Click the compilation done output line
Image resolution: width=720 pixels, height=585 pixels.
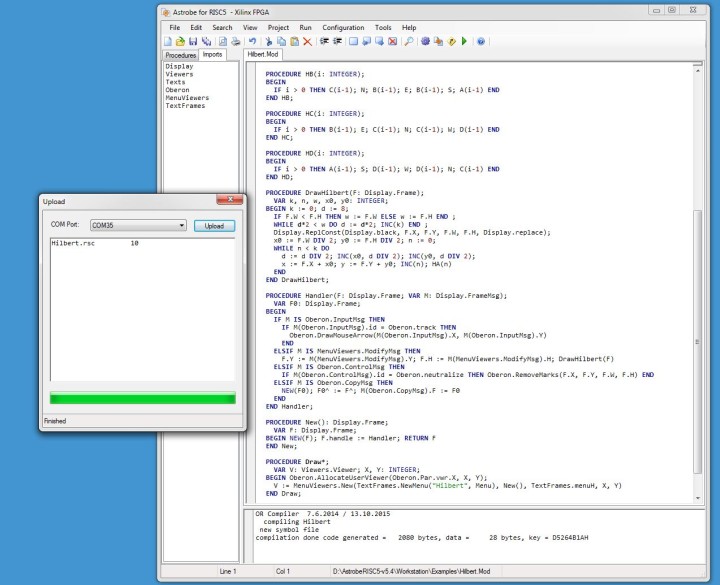point(422,538)
